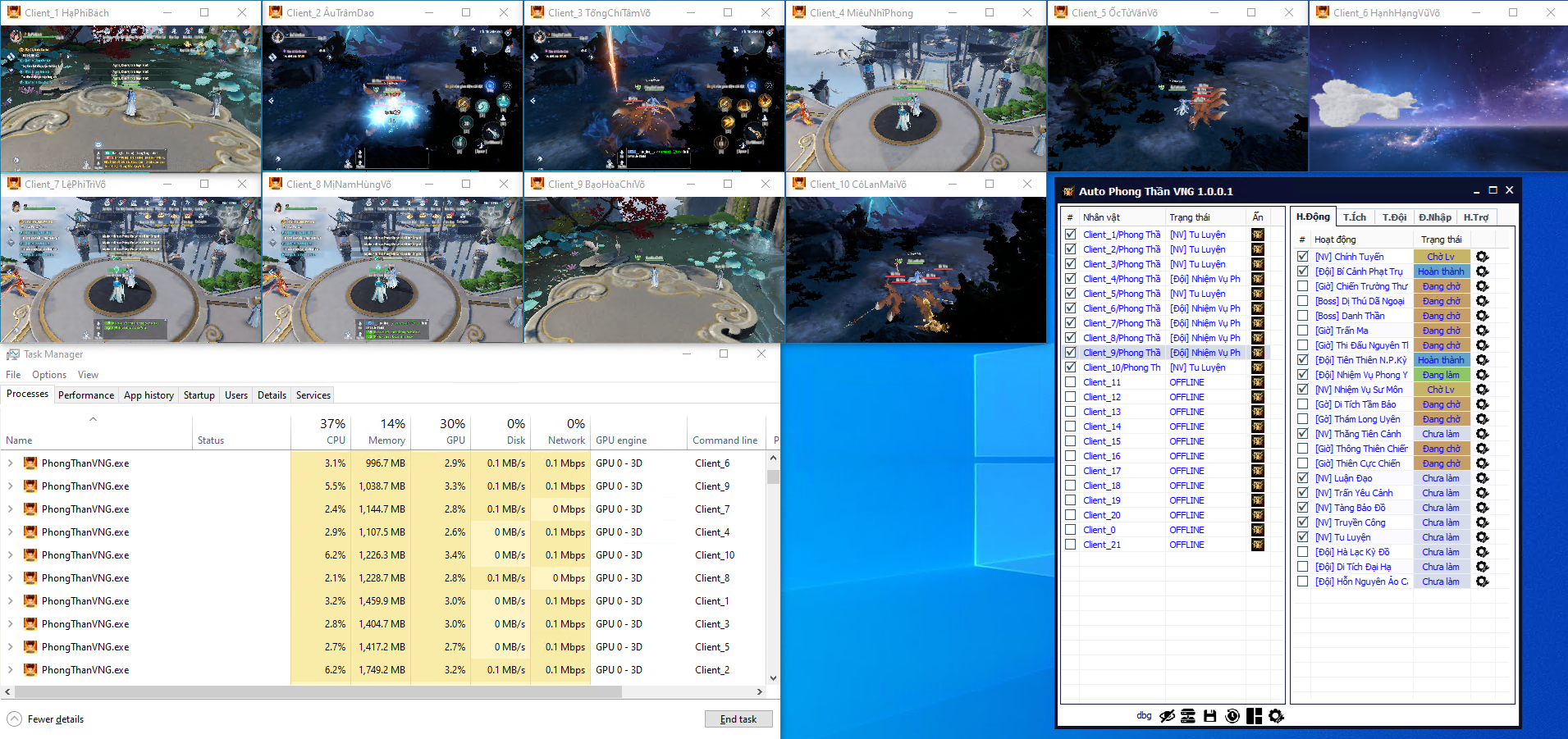Click the history clock icon in bottom toolbar
1568x739 pixels.
point(1232,716)
